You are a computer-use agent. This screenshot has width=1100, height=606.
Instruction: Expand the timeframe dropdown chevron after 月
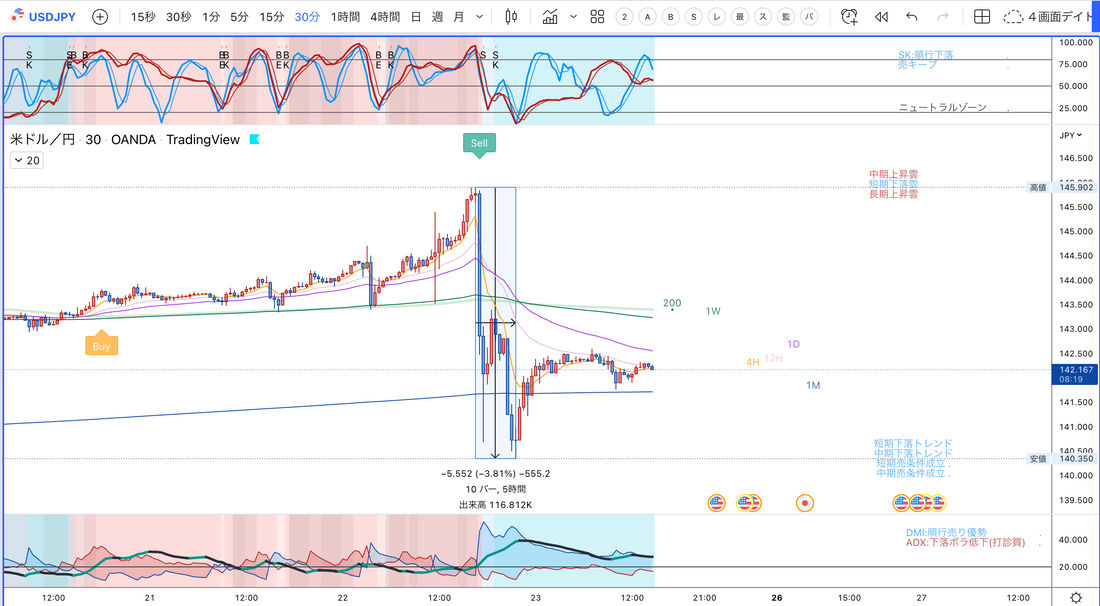pos(481,17)
